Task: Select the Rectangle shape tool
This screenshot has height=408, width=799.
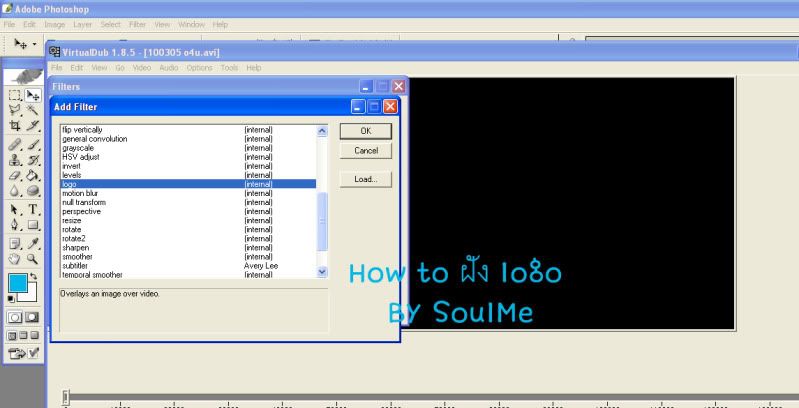Action: pos(33,225)
